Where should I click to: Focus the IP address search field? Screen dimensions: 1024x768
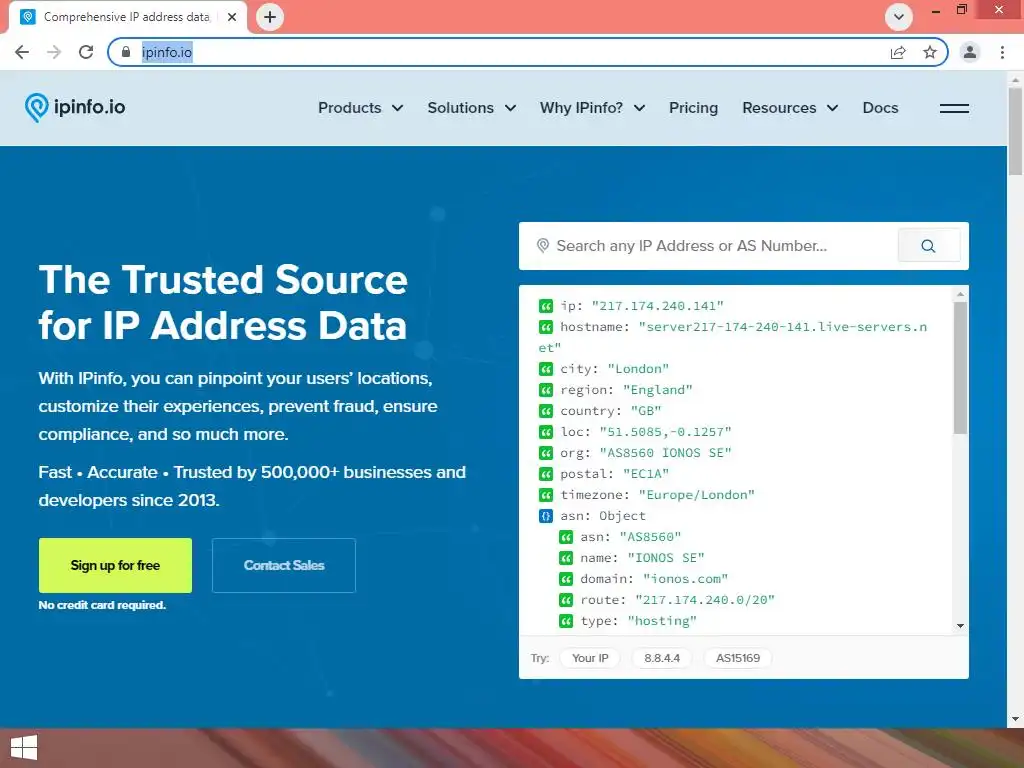click(x=709, y=246)
